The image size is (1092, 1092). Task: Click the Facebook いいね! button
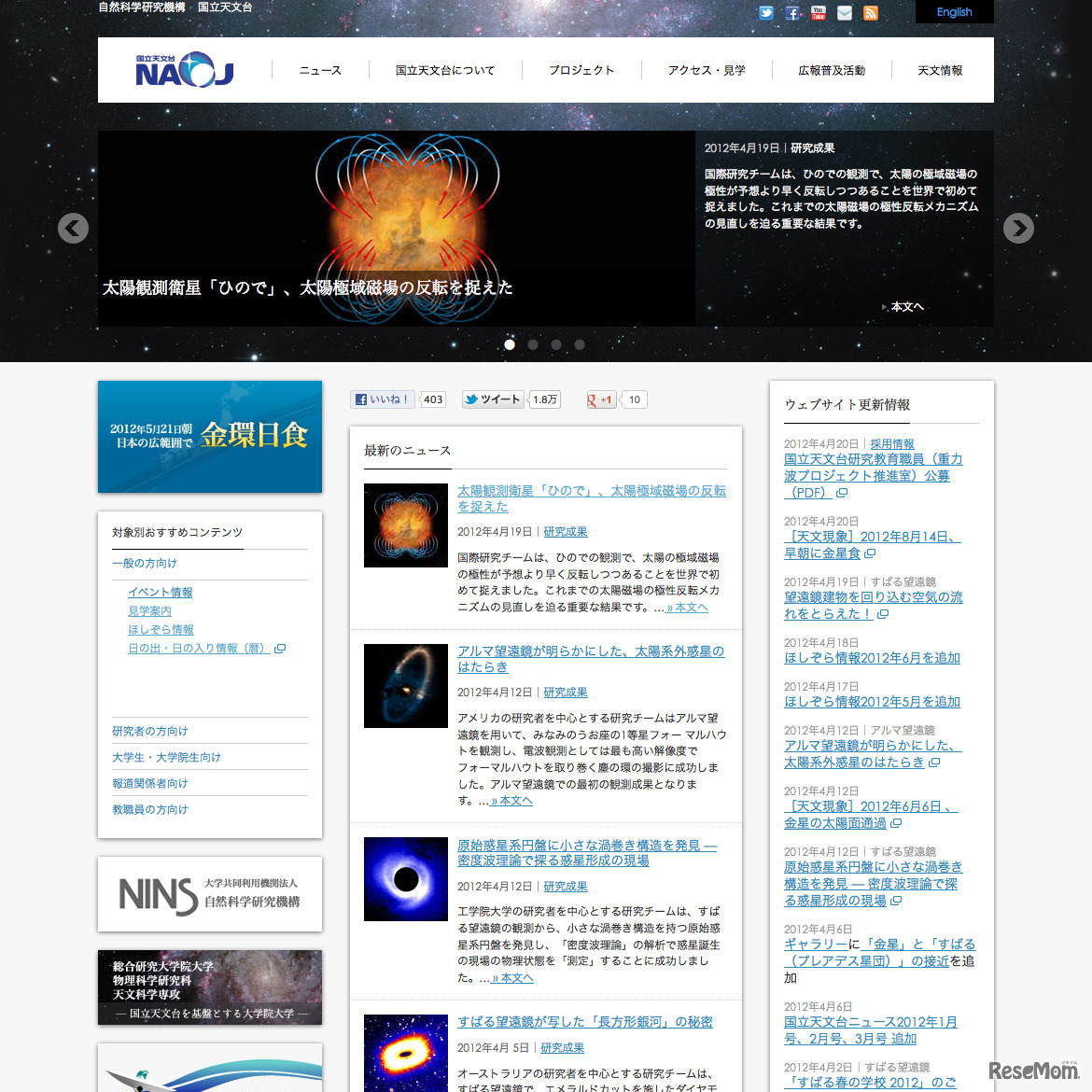pos(382,399)
